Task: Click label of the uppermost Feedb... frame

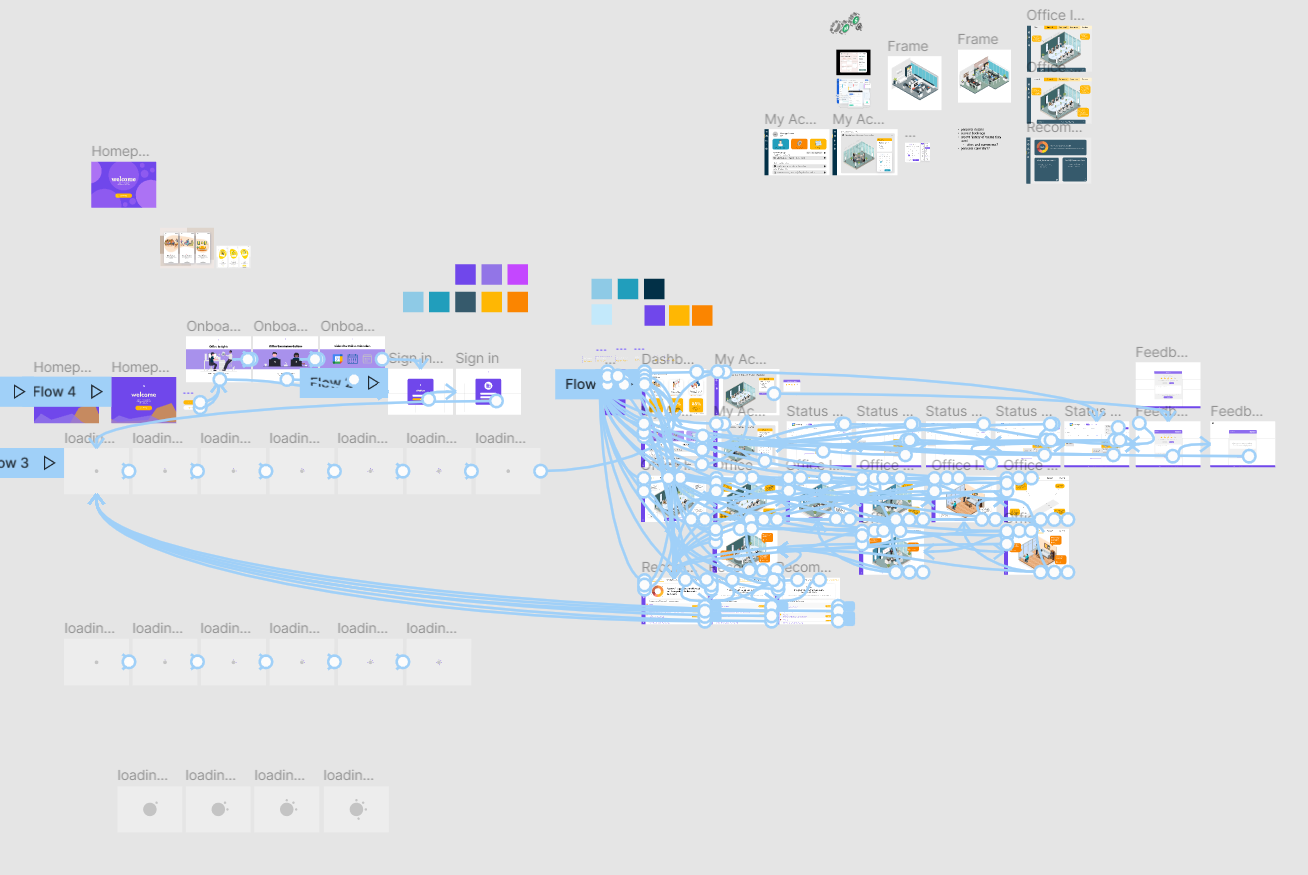Action: 1162,352
